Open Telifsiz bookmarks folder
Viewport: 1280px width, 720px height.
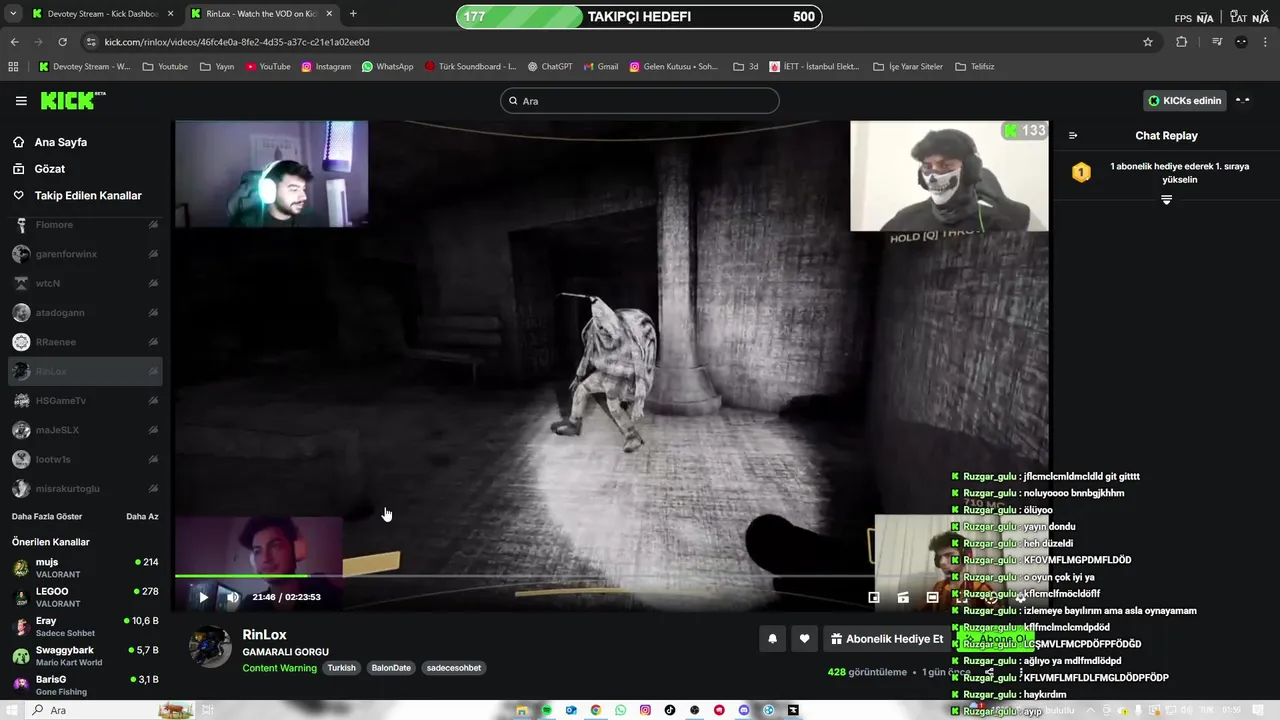coord(975,67)
